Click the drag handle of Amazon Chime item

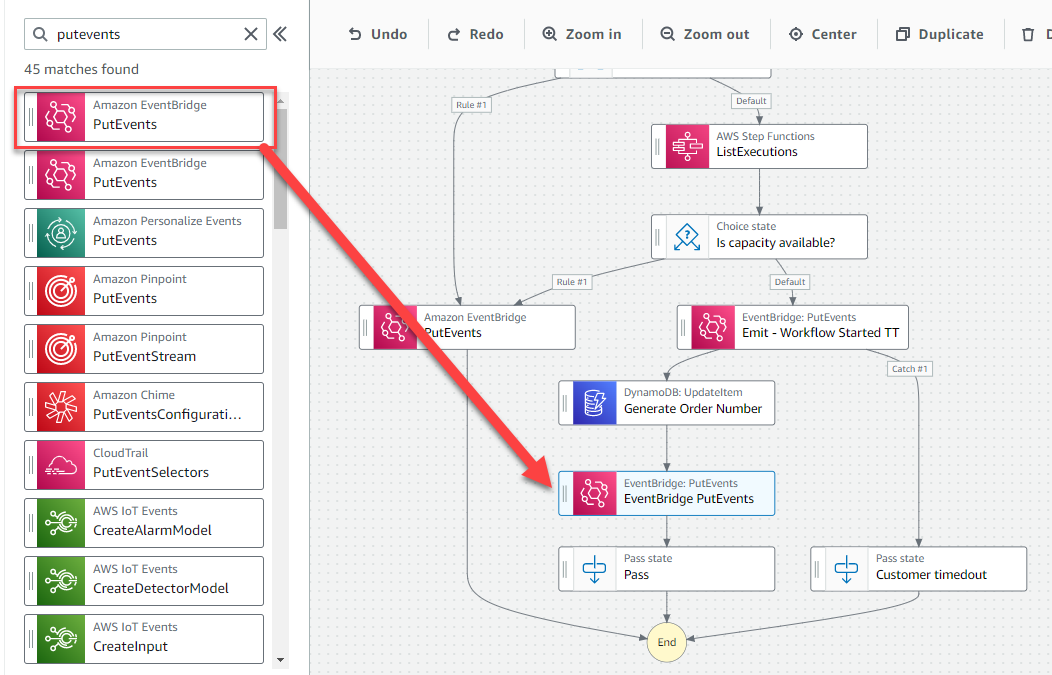(x=31, y=407)
